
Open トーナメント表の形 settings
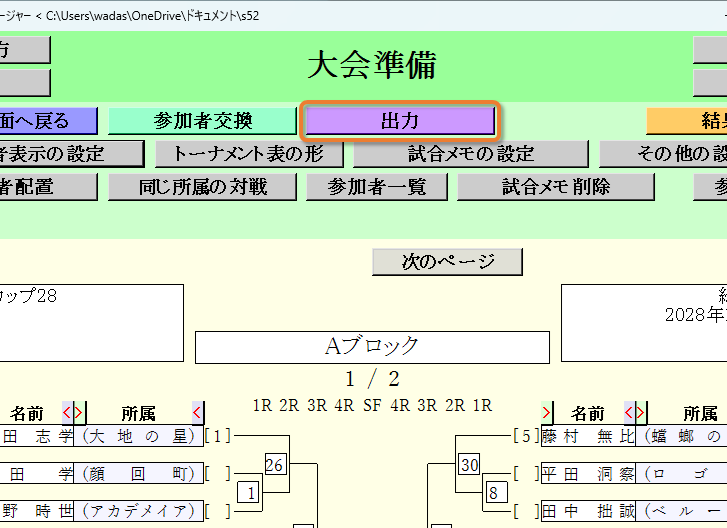tap(249, 154)
